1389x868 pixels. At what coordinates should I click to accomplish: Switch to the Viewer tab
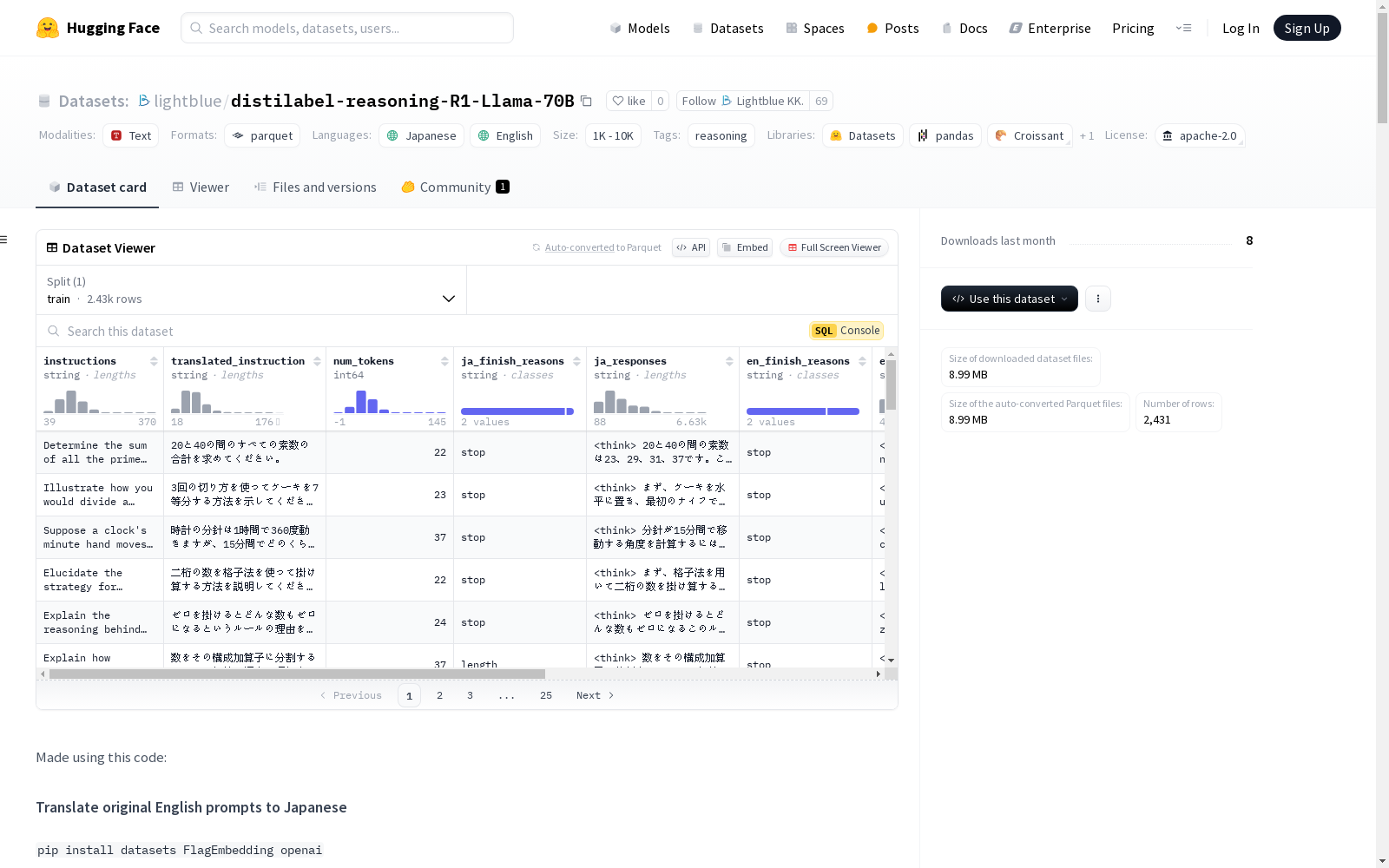point(201,187)
